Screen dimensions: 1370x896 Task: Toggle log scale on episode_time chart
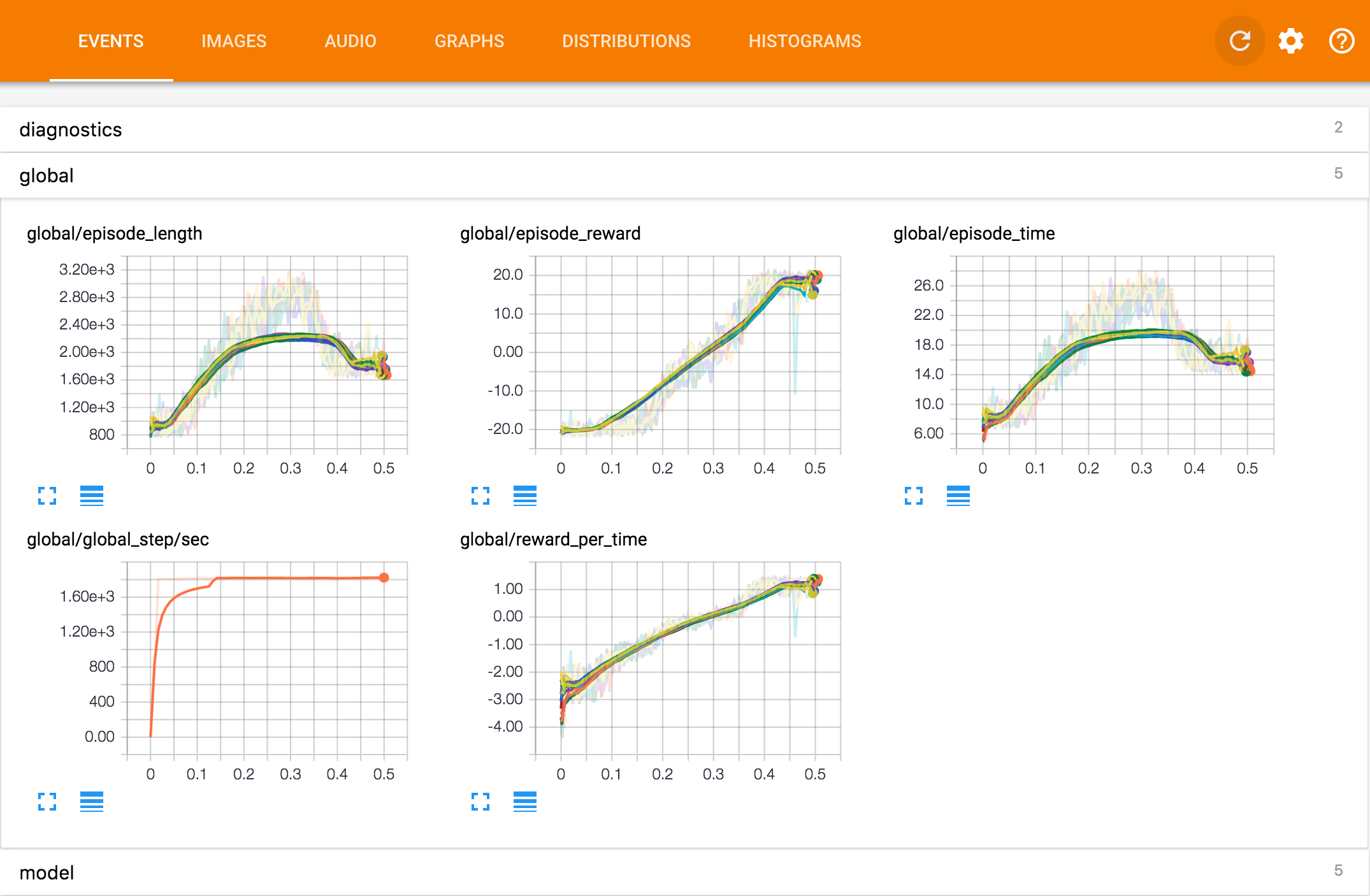958,496
